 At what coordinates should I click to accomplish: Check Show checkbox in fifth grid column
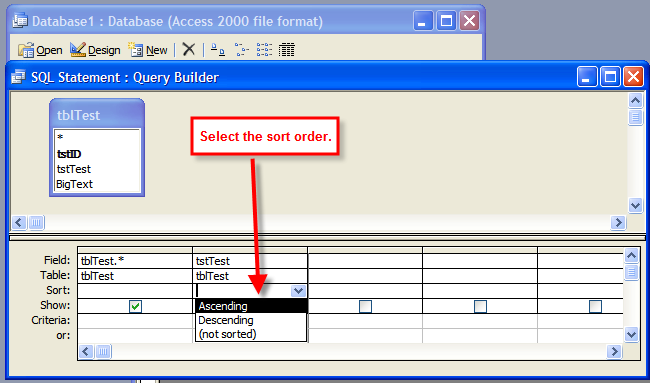[595, 306]
